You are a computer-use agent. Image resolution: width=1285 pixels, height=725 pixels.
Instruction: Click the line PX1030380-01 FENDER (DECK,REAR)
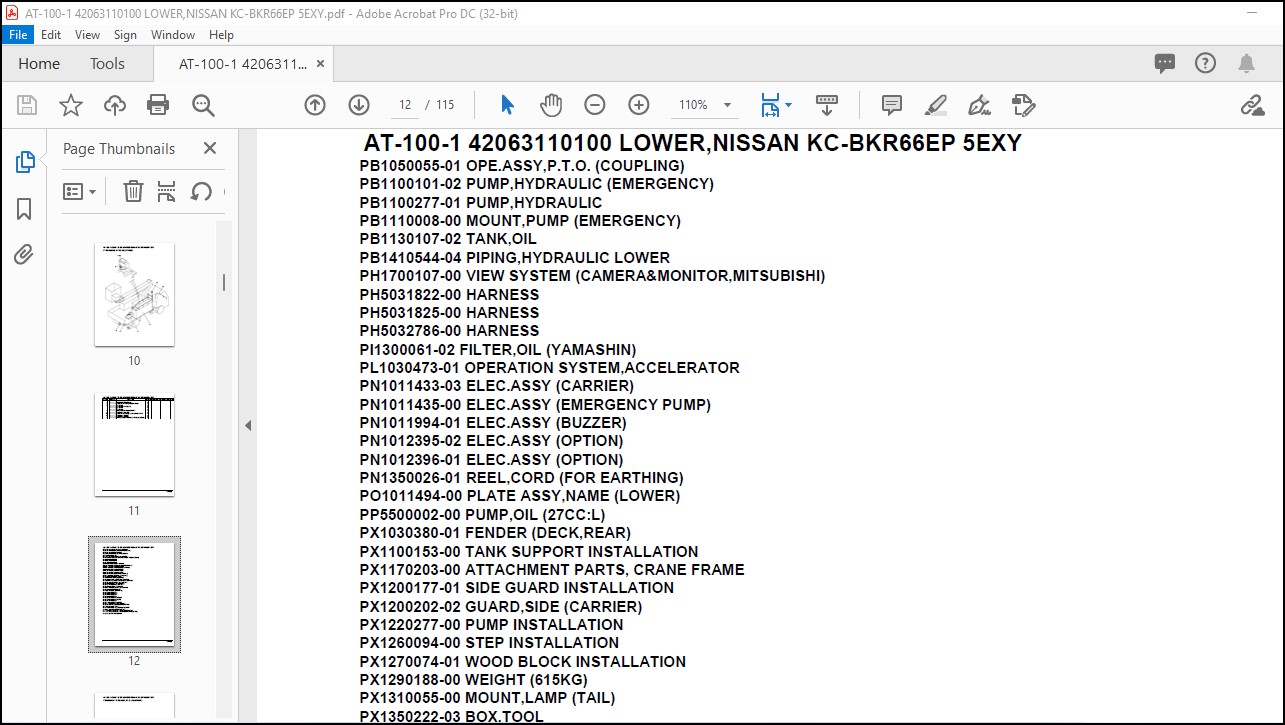coord(495,533)
